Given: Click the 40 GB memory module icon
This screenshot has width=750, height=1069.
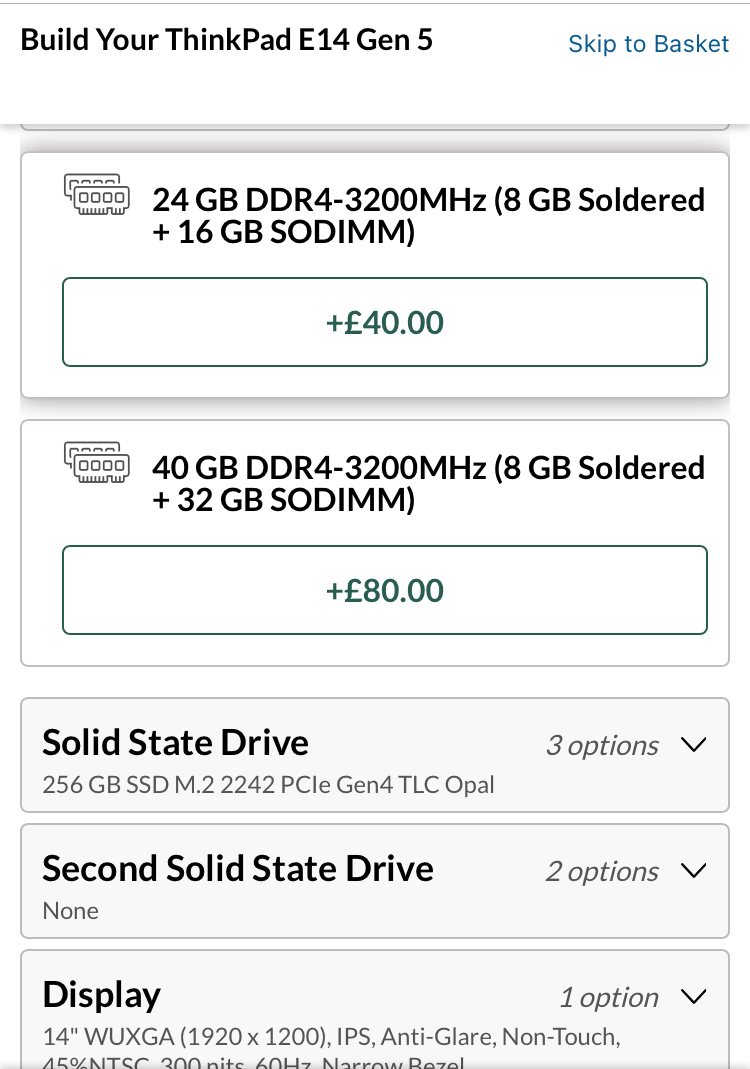Looking at the screenshot, I should (x=97, y=463).
